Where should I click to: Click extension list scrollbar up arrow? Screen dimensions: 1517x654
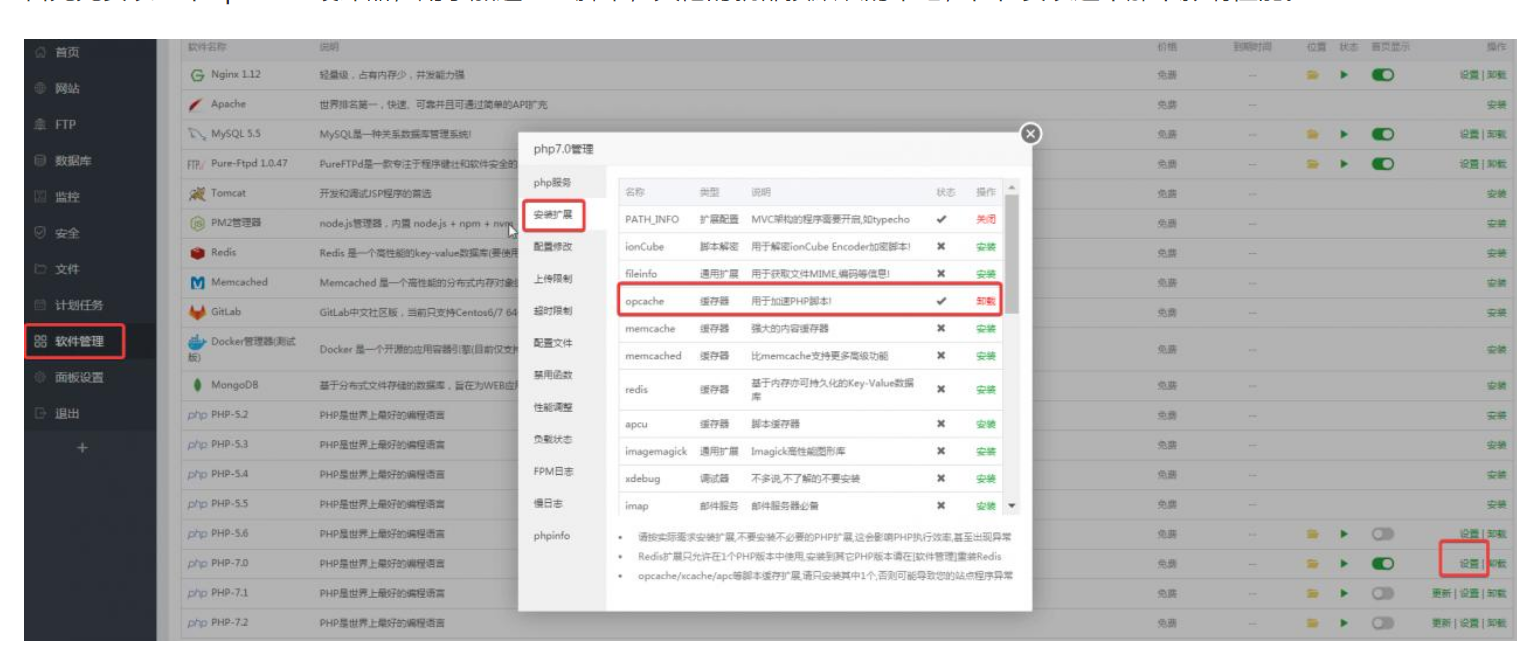tap(1011, 188)
